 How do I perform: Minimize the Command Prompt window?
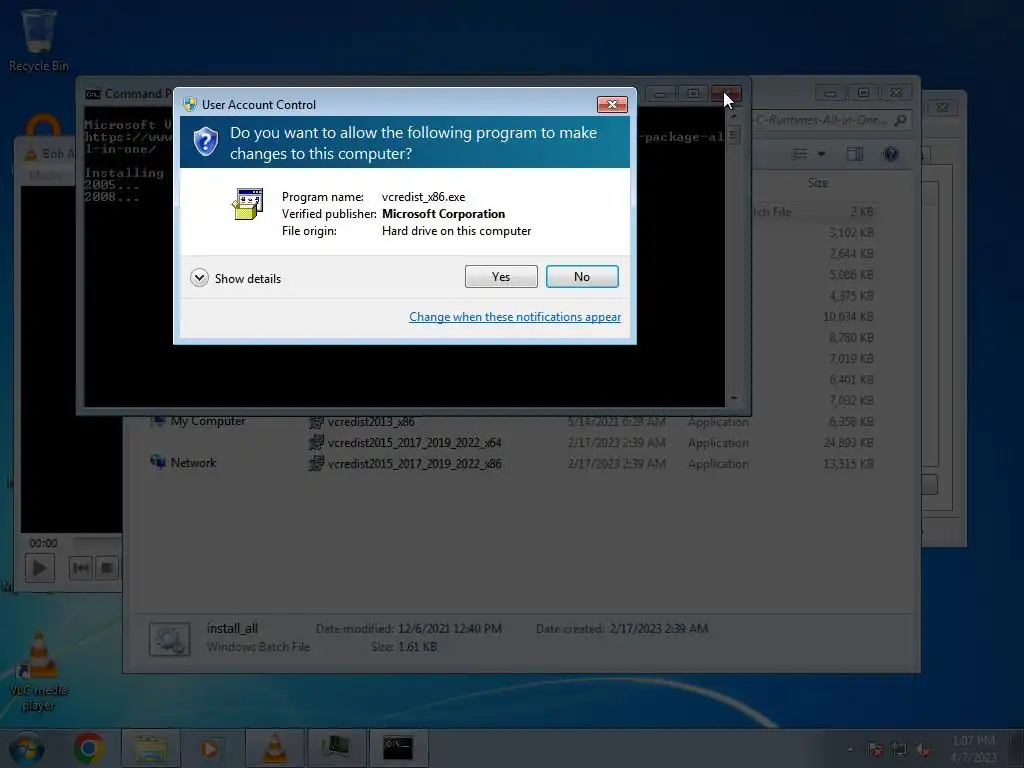[660, 94]
